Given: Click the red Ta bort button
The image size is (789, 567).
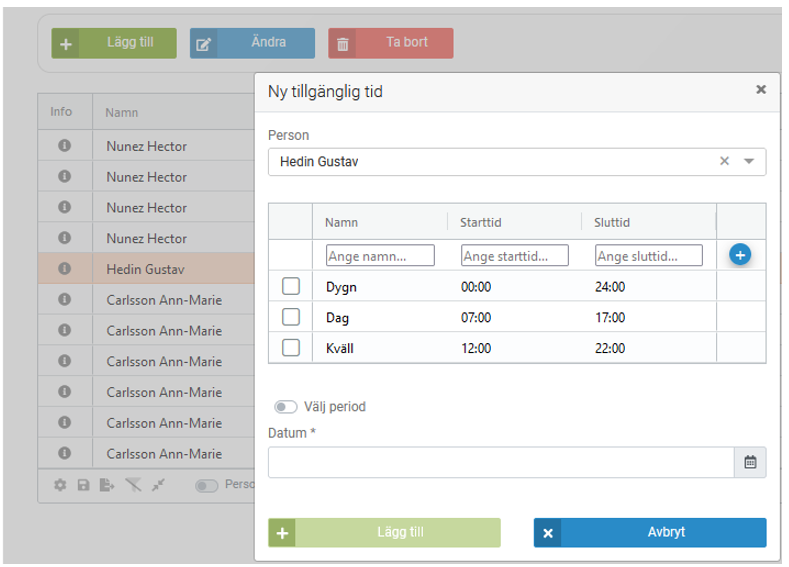Looking at the screenshot, I should coord(391,43).
